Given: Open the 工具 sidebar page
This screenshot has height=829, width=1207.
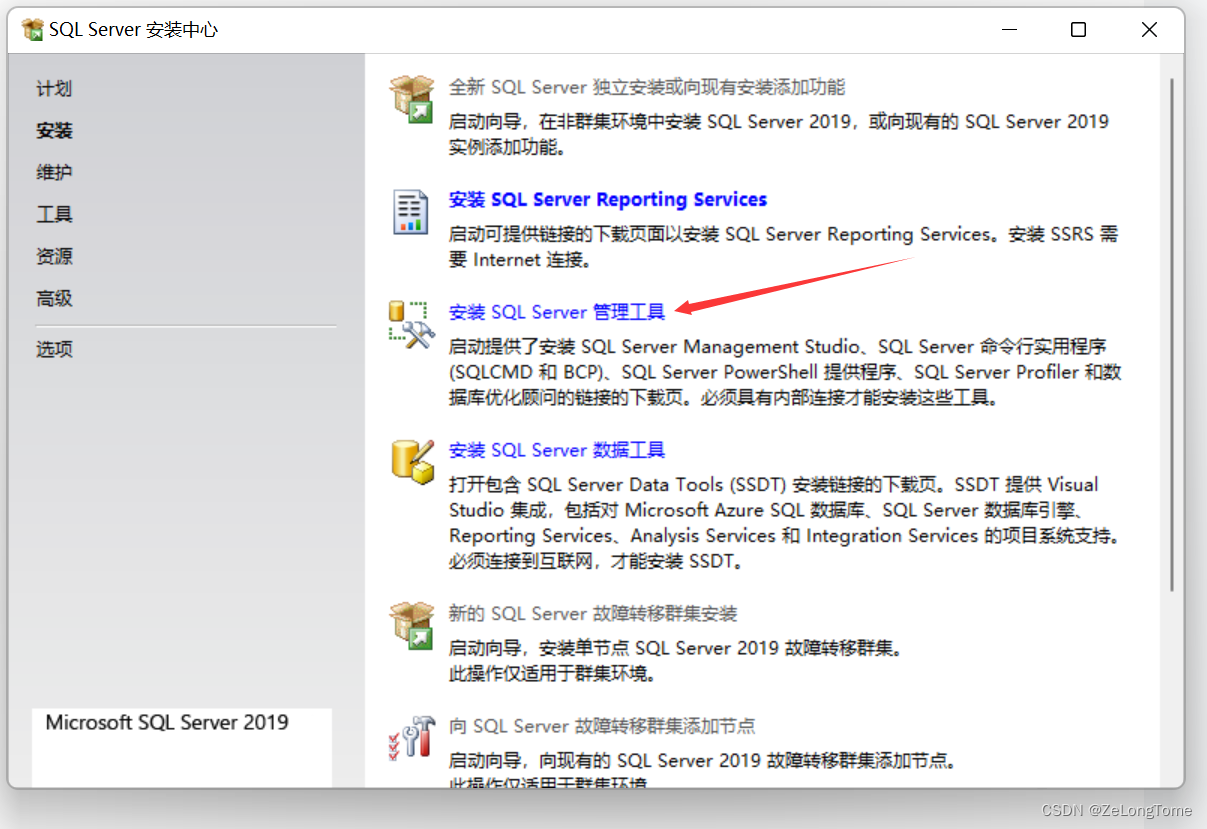Looking at the screenshot, I should [54, 215].
